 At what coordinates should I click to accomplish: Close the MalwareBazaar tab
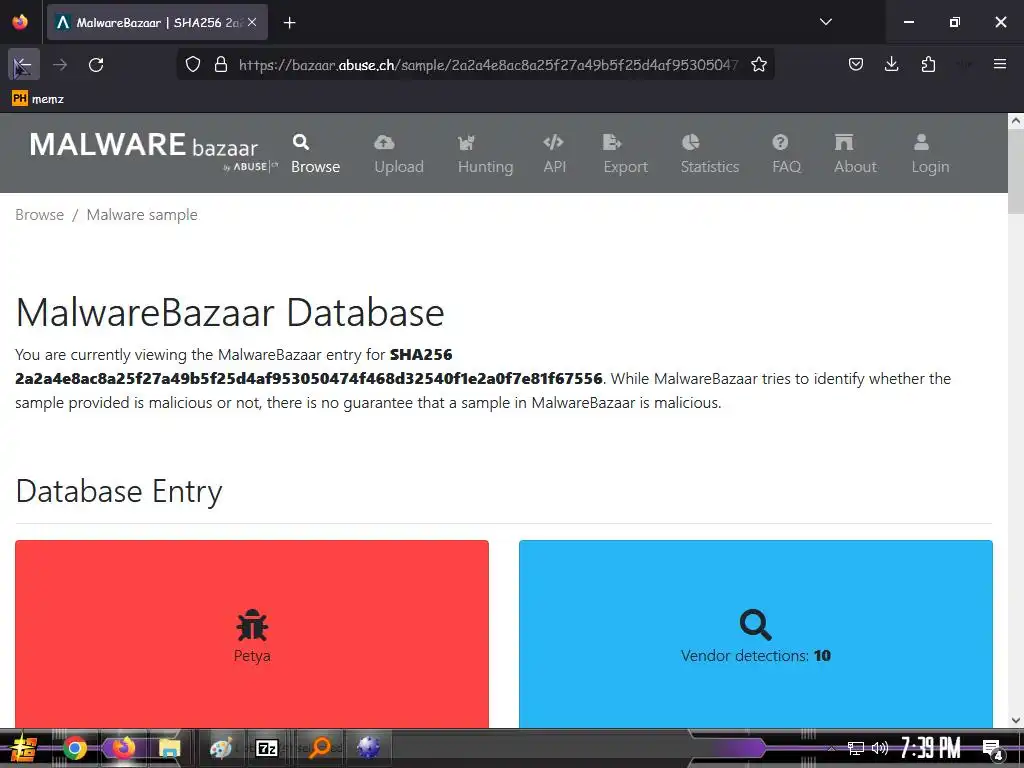(252, 22)
